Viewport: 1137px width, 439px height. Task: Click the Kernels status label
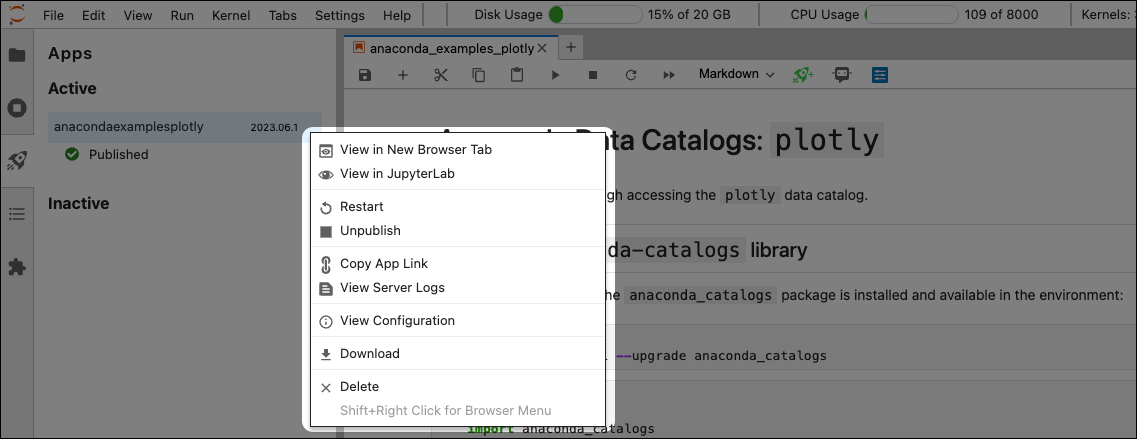1108,15
